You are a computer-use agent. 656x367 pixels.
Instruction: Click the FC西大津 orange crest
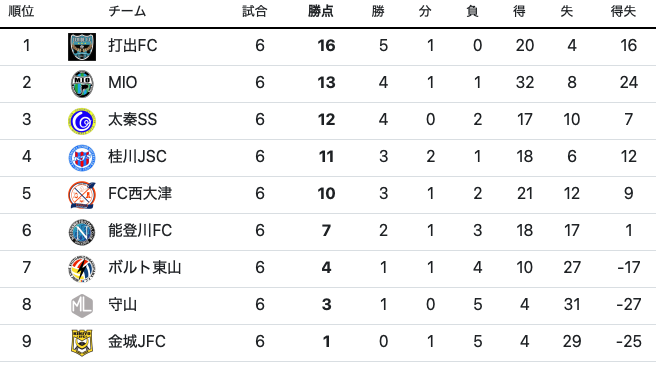click(x=82, y=195)
